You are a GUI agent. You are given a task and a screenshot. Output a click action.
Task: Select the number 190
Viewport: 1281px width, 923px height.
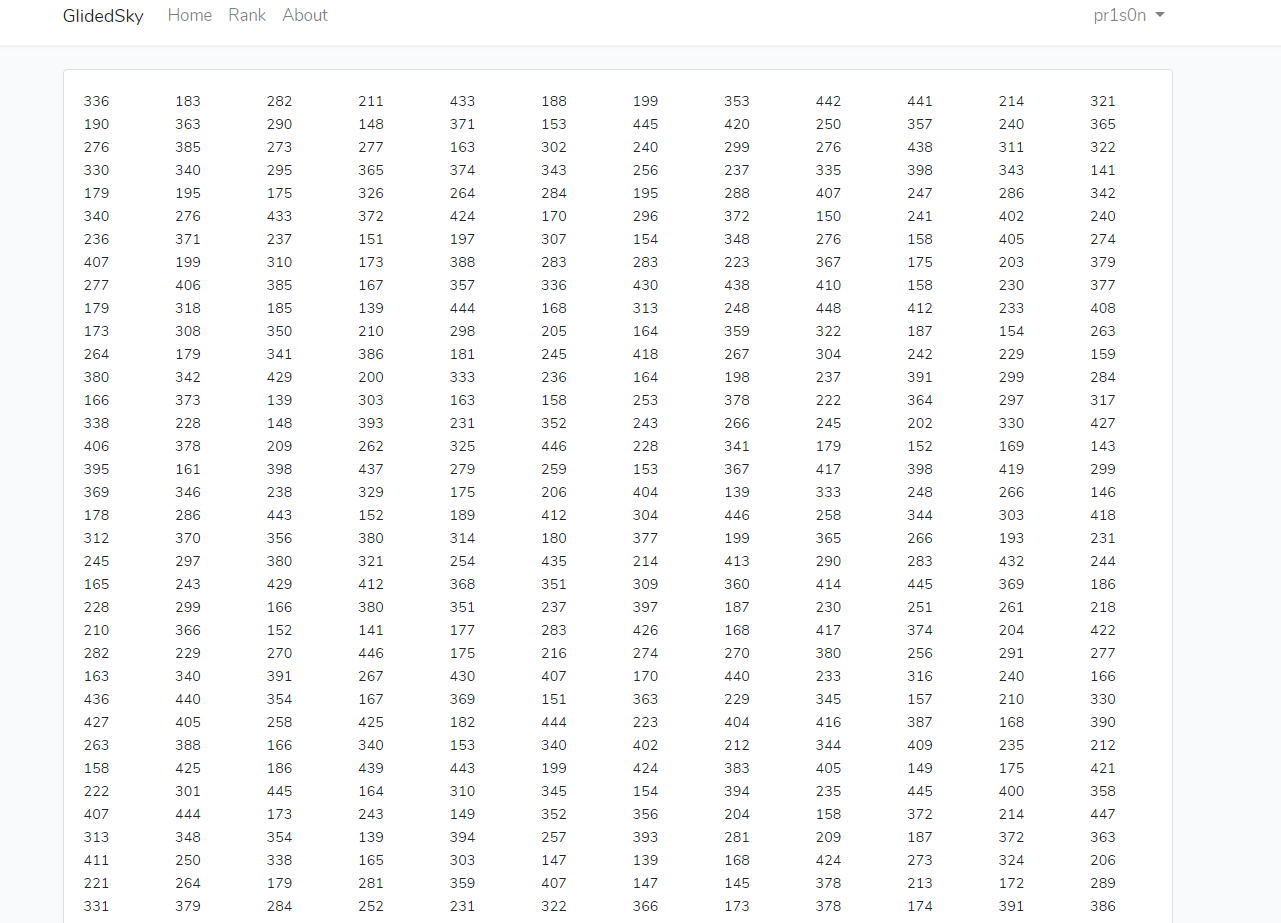[97, 124]
